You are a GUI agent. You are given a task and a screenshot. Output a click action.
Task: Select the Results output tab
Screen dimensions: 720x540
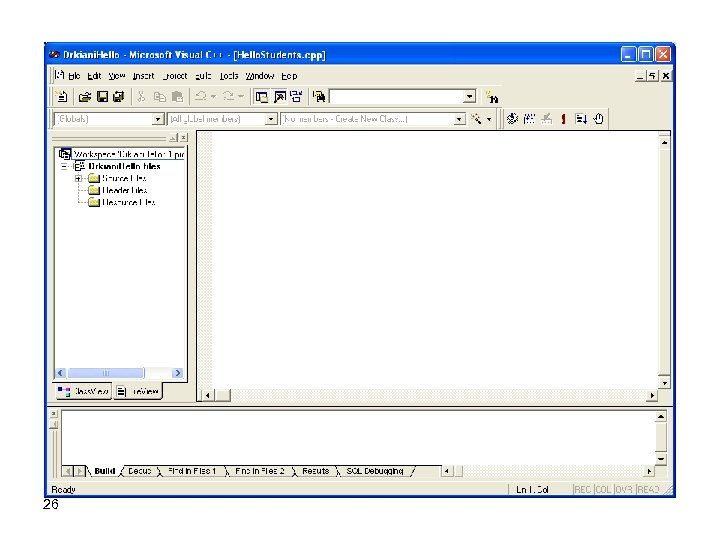click(315, 471)
